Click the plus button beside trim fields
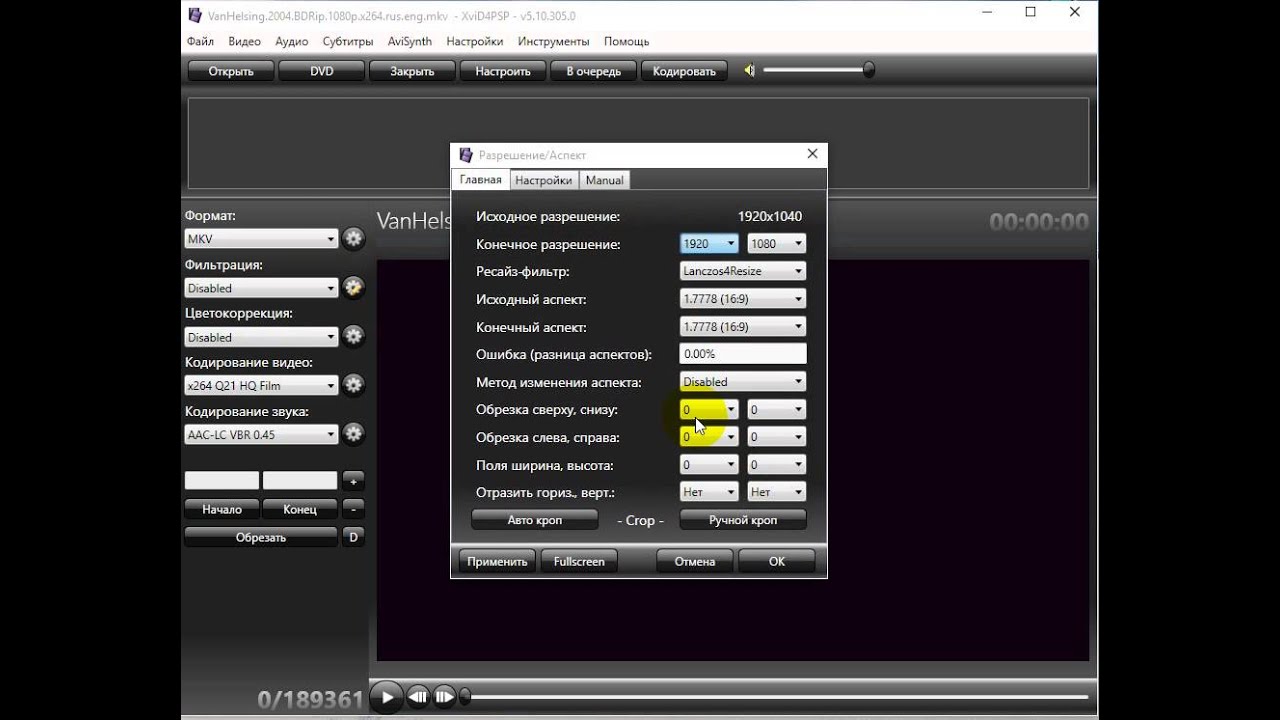The width and height of the screenshot is (1280, 720). (x=353, y=481)
